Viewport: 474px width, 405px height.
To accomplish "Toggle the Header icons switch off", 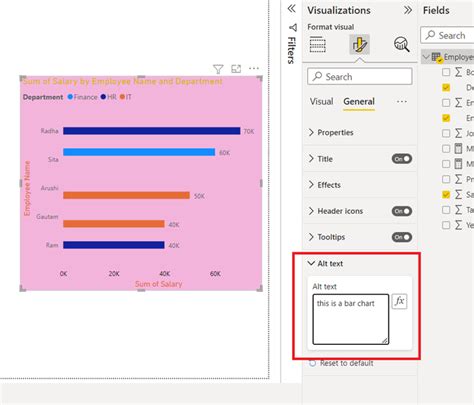I will [x=402, y=211].
